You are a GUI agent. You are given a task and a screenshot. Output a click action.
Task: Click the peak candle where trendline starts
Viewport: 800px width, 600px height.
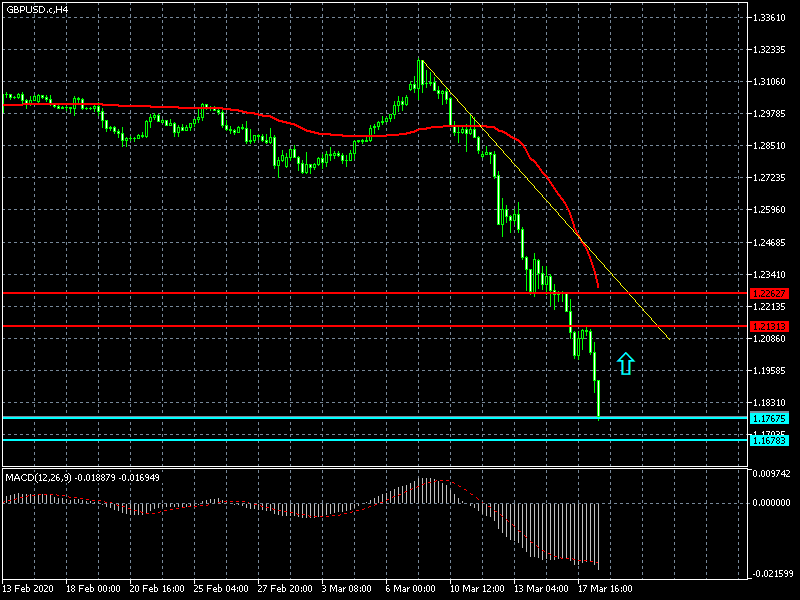[421, 70]
